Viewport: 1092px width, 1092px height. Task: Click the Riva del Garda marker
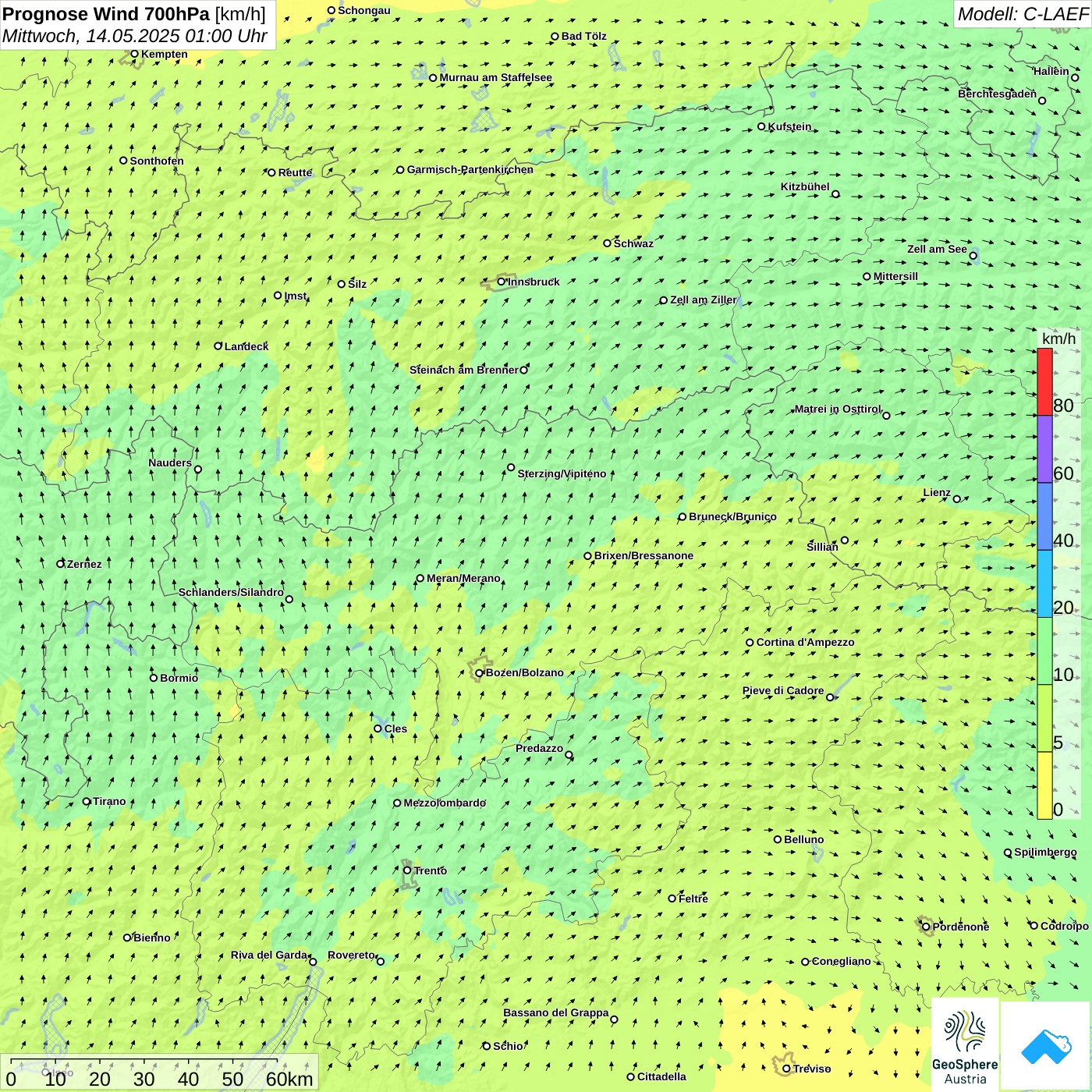pyautogui.click(x=313, y=962)
